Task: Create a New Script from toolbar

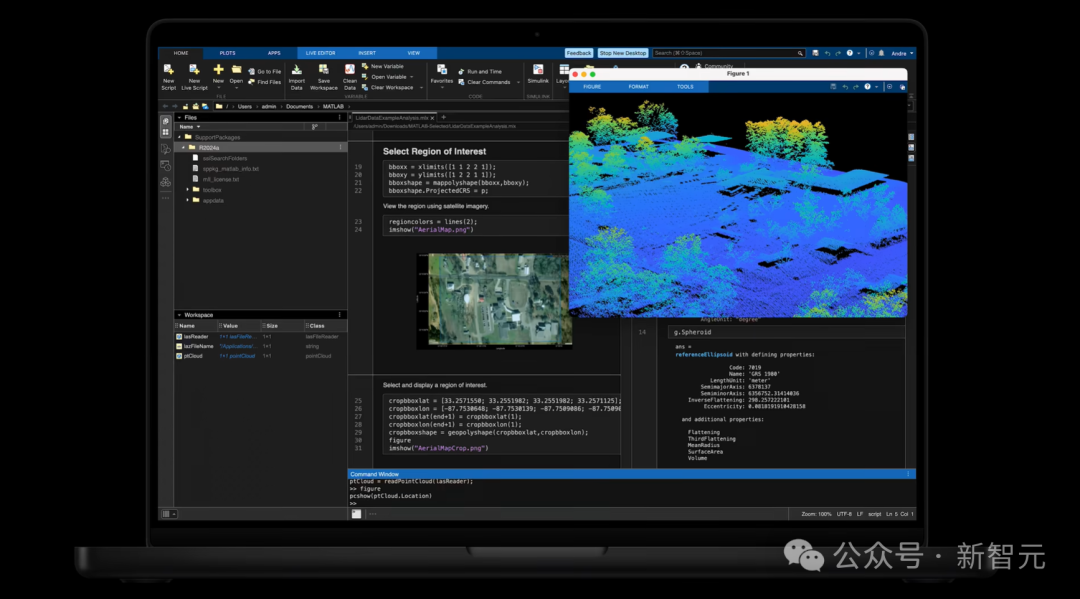Action: (x=169, y=77)
